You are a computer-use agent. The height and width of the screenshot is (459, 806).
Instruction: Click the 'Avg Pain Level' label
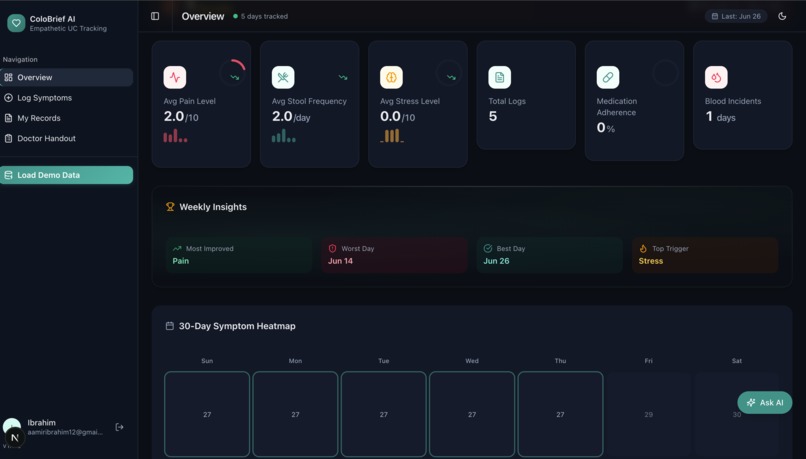pos(189,101)
